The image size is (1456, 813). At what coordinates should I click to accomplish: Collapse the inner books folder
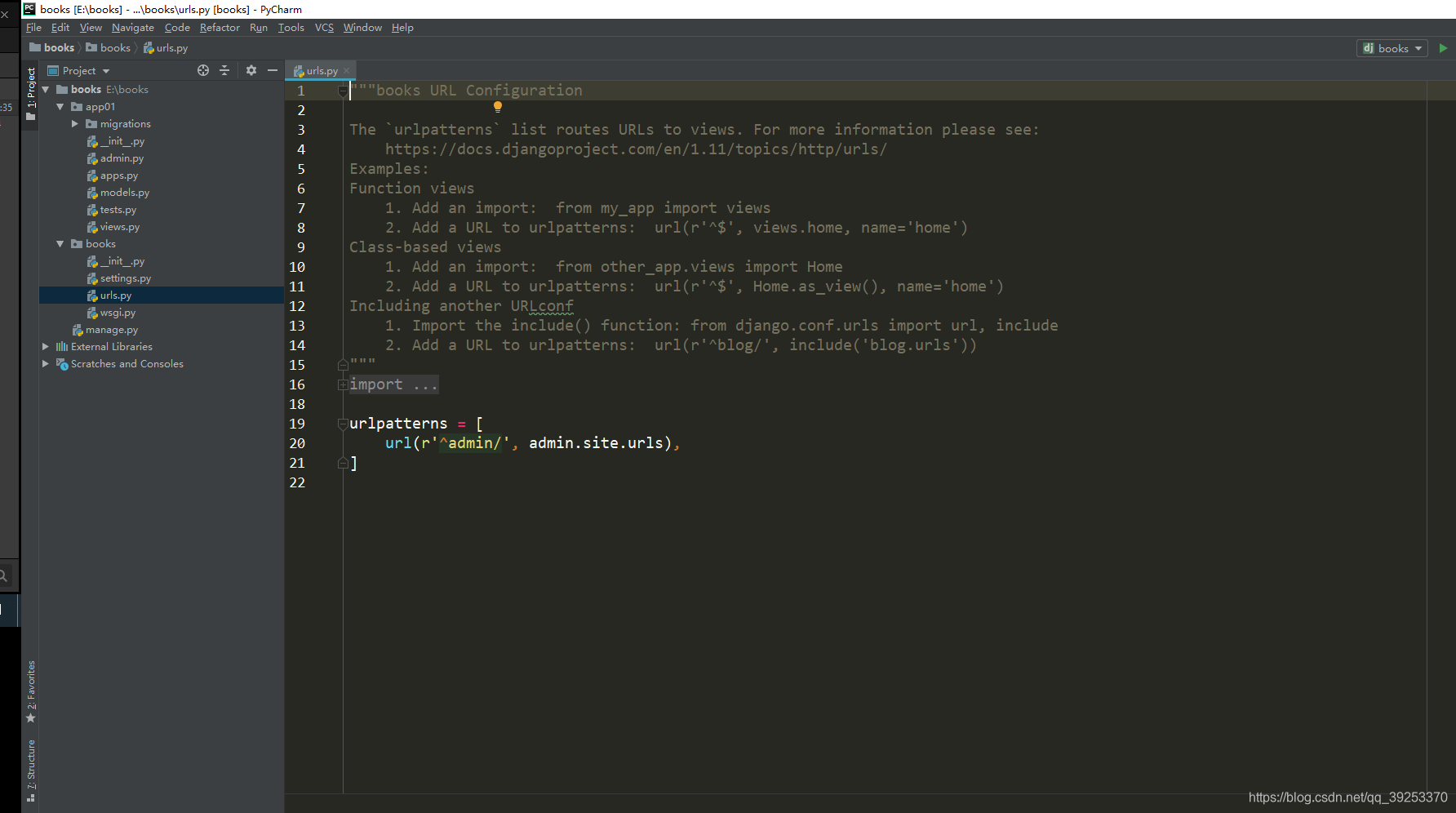[x=60, y=244]
